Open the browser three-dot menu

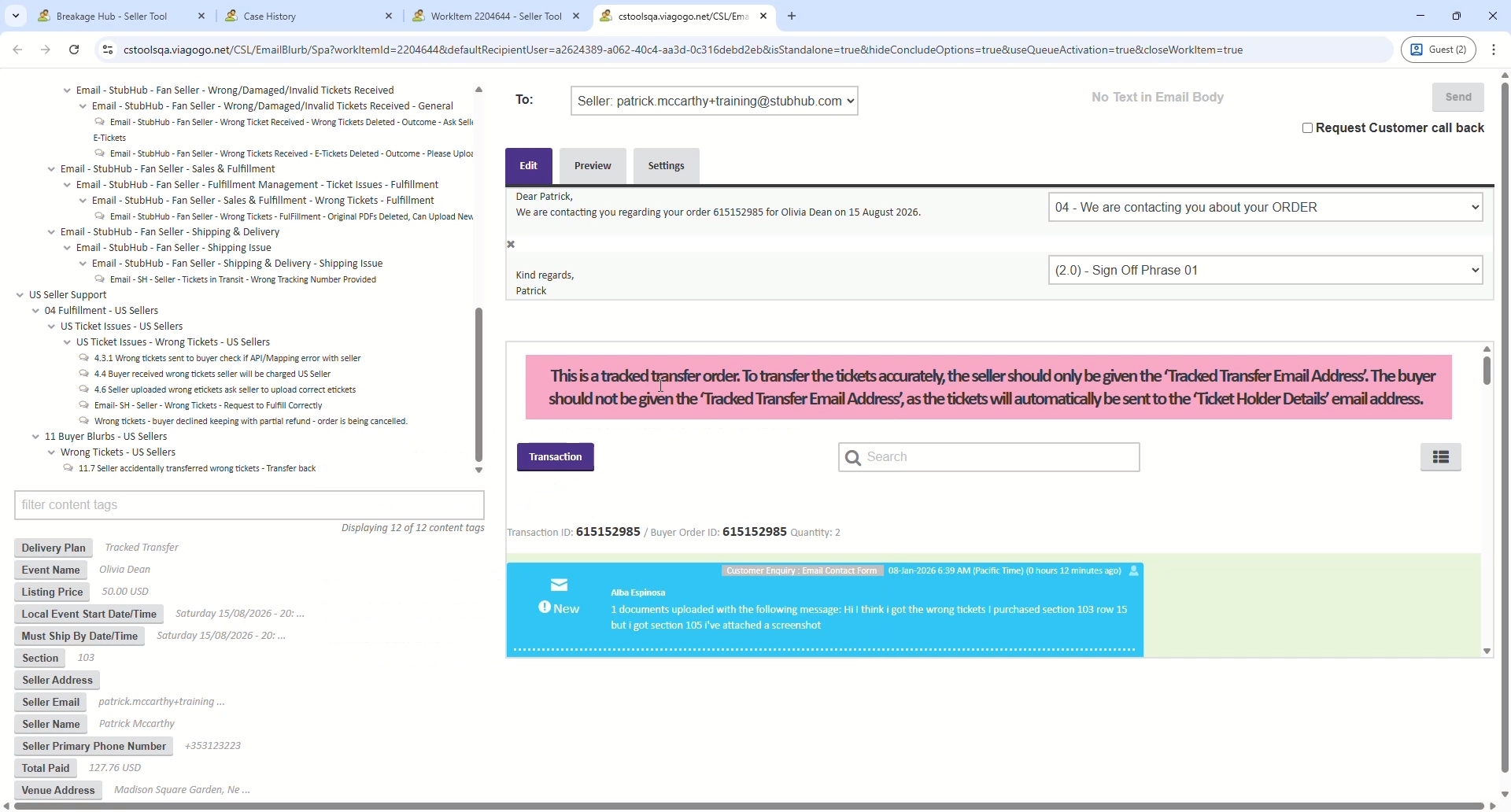pos(1495,50)
